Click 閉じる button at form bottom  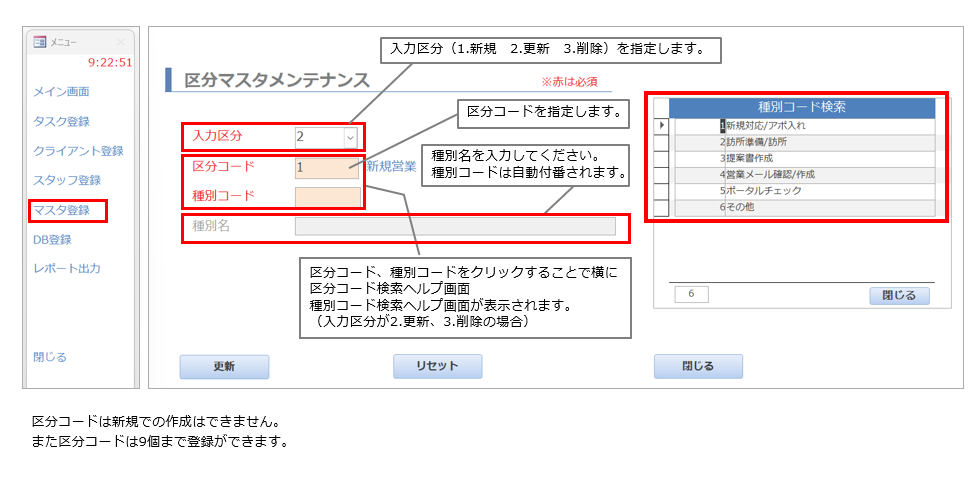(x=698, y=366)
